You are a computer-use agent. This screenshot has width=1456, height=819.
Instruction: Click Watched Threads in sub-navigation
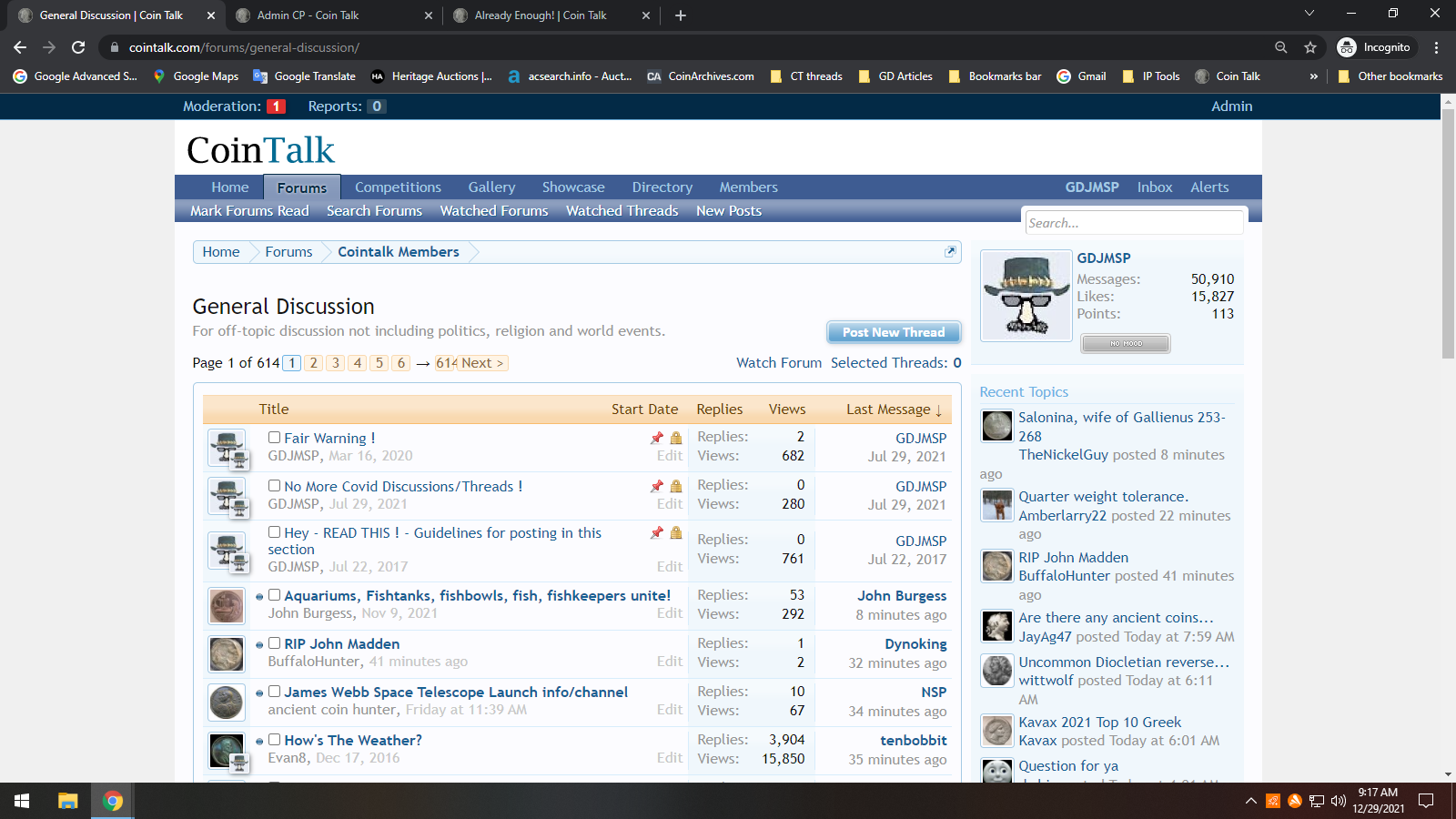coord(622,211)
